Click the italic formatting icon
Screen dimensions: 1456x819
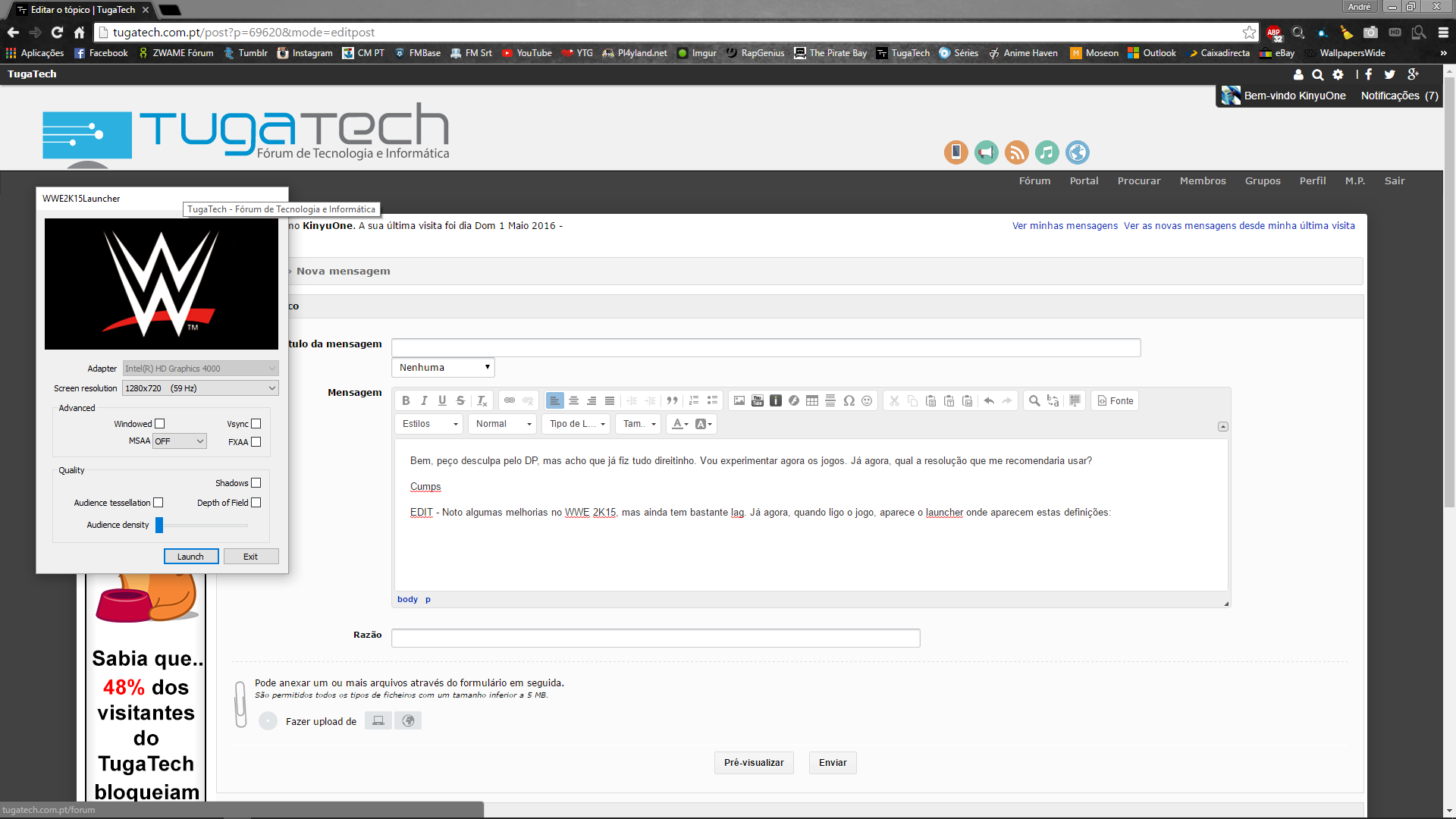click(424, 400)
